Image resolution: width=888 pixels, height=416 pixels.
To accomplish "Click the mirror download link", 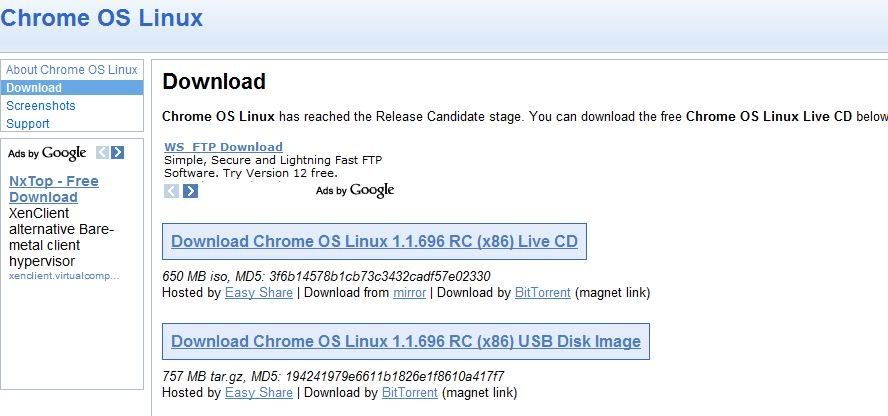I will (409, 293).
